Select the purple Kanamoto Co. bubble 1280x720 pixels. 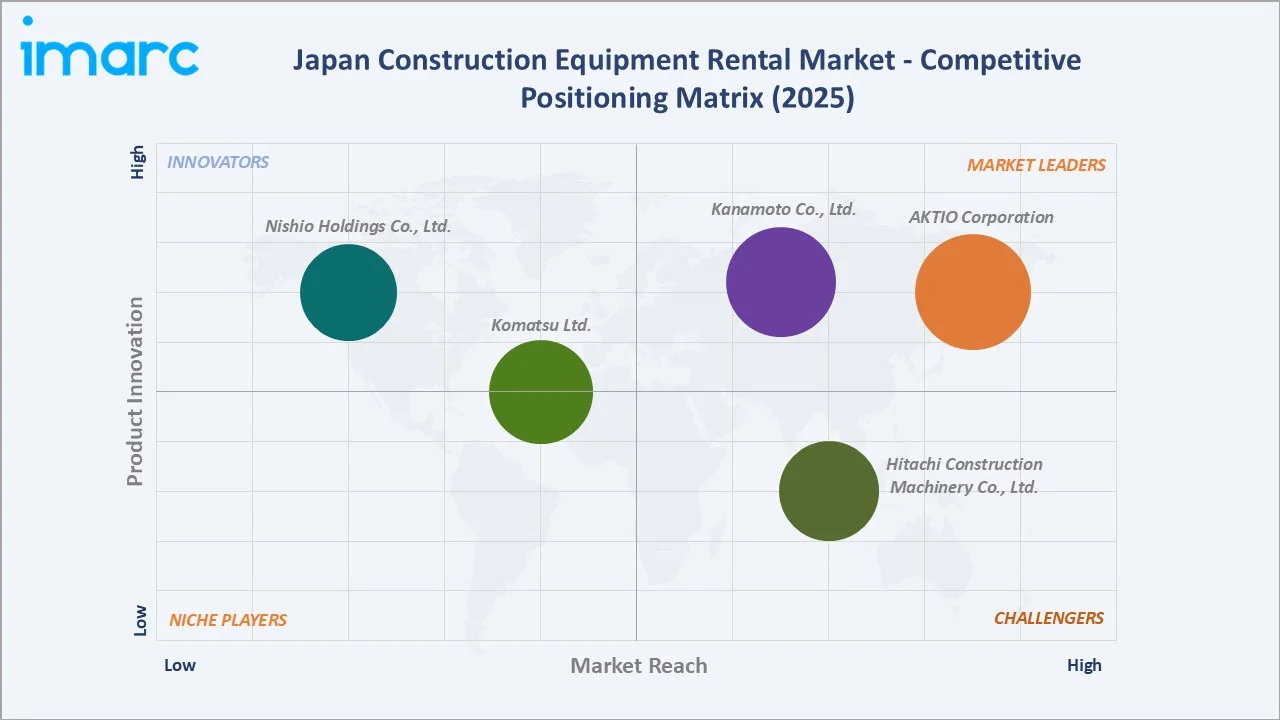pos(781,282)
